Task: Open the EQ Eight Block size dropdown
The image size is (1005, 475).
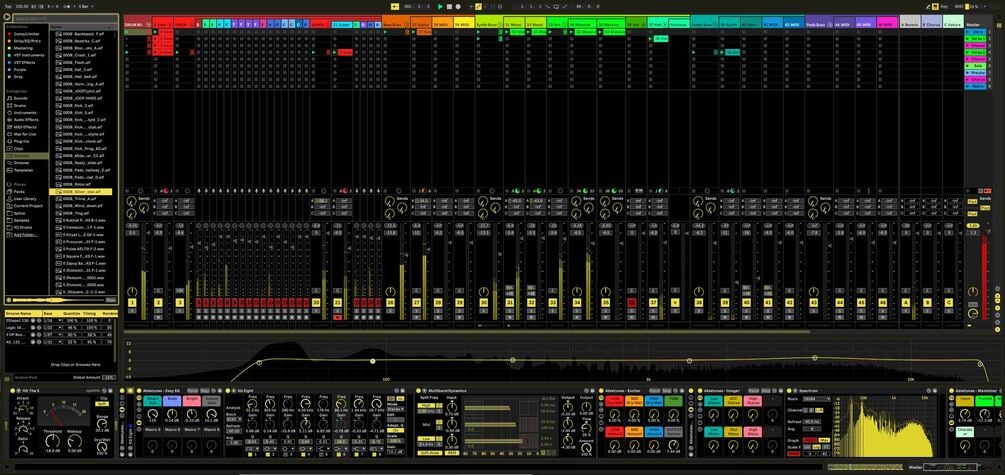Action: 233,419
